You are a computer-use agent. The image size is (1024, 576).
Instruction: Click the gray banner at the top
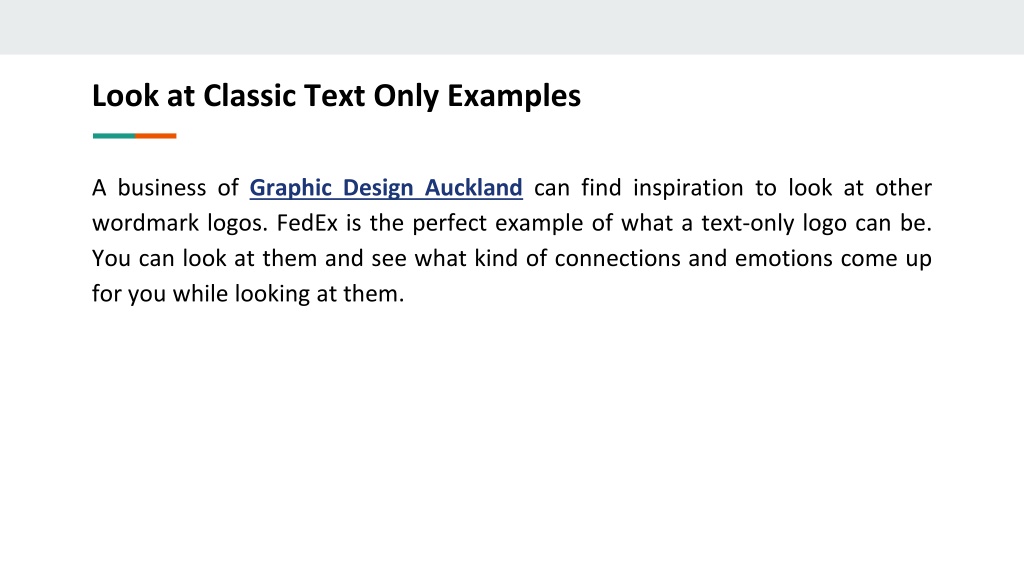[x=512, y=27]
